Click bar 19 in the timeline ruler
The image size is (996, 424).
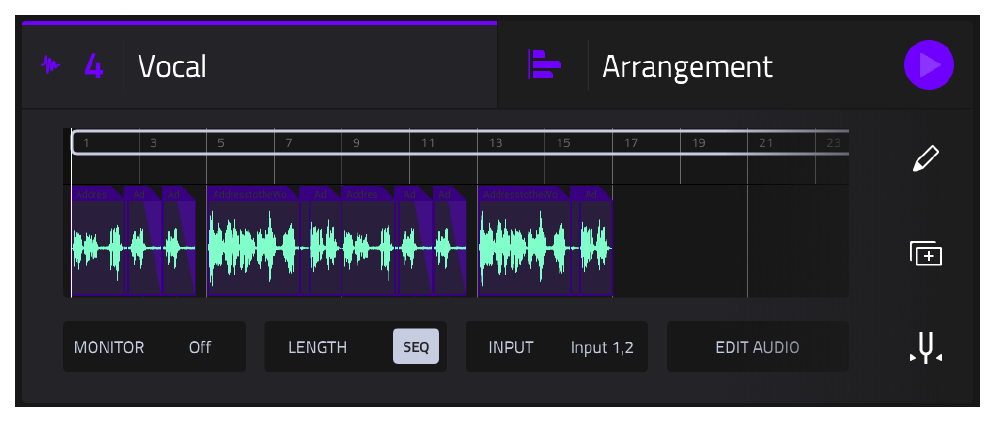699,143
